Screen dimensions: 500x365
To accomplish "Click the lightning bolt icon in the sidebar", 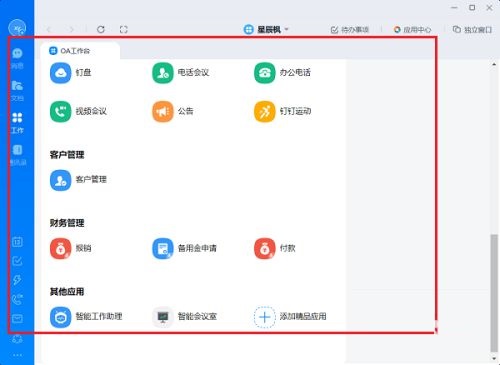I will (17, 280).
